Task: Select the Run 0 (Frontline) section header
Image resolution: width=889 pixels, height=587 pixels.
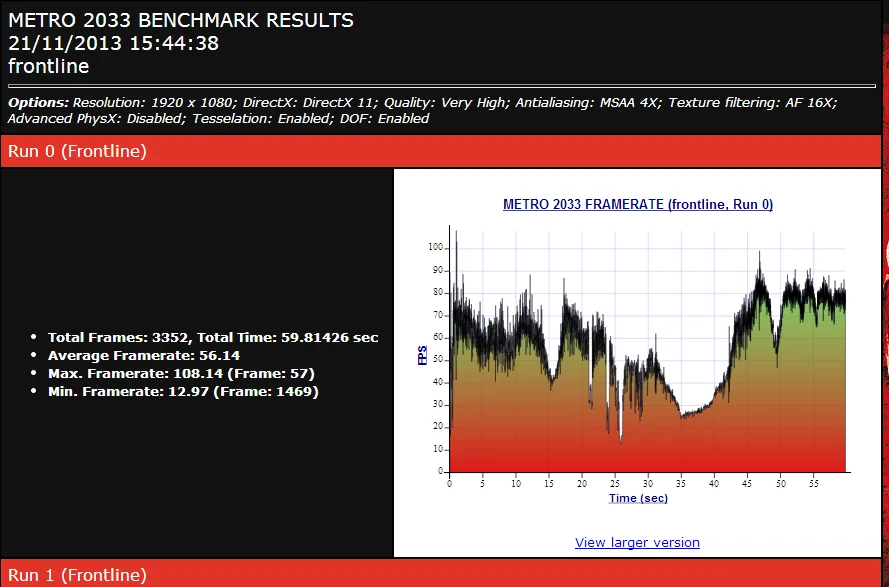Action: pos(441,151)
